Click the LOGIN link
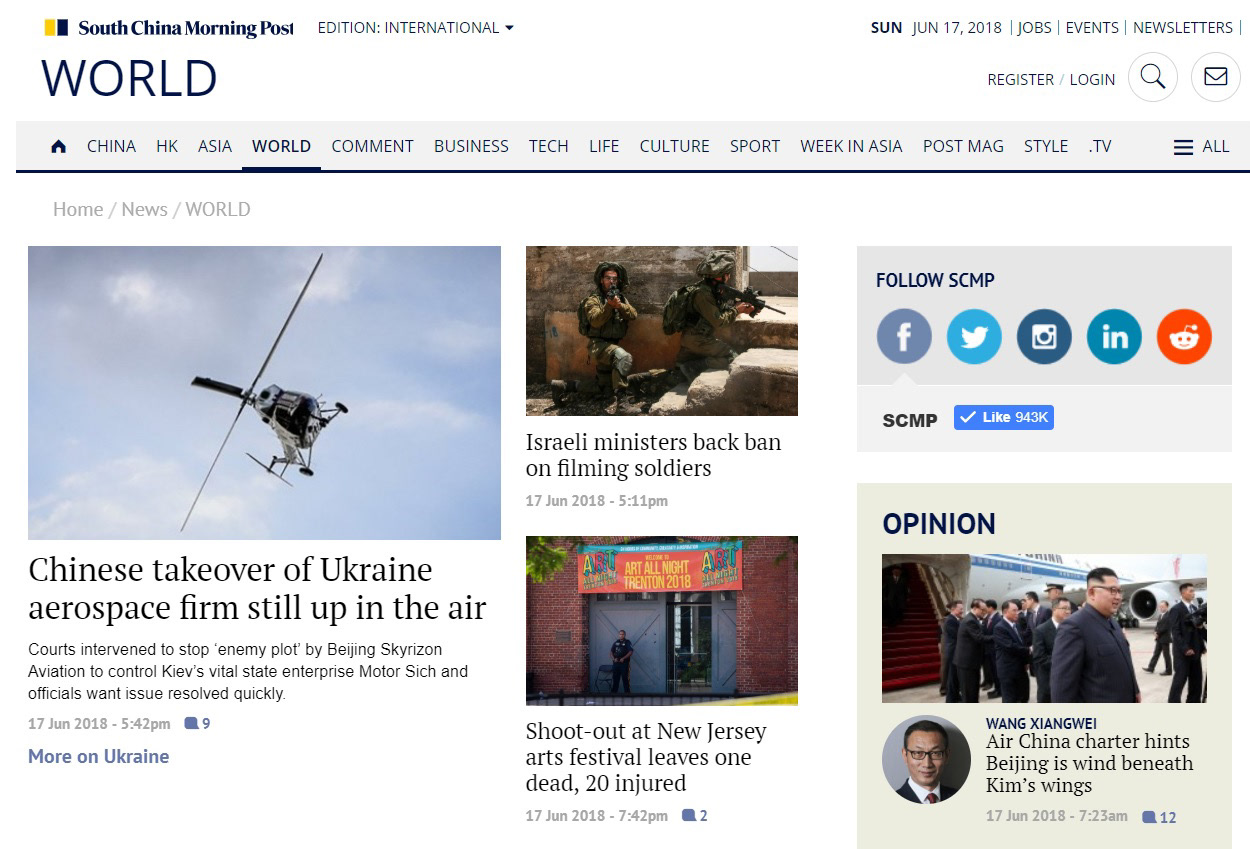The image size is (1250, 849). point(1092,79)
